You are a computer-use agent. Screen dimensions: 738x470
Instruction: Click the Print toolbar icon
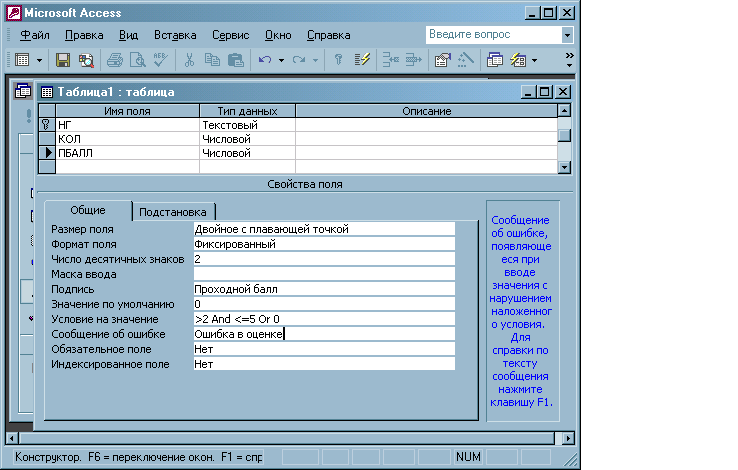pyautogui.click(x=114, y=60)
